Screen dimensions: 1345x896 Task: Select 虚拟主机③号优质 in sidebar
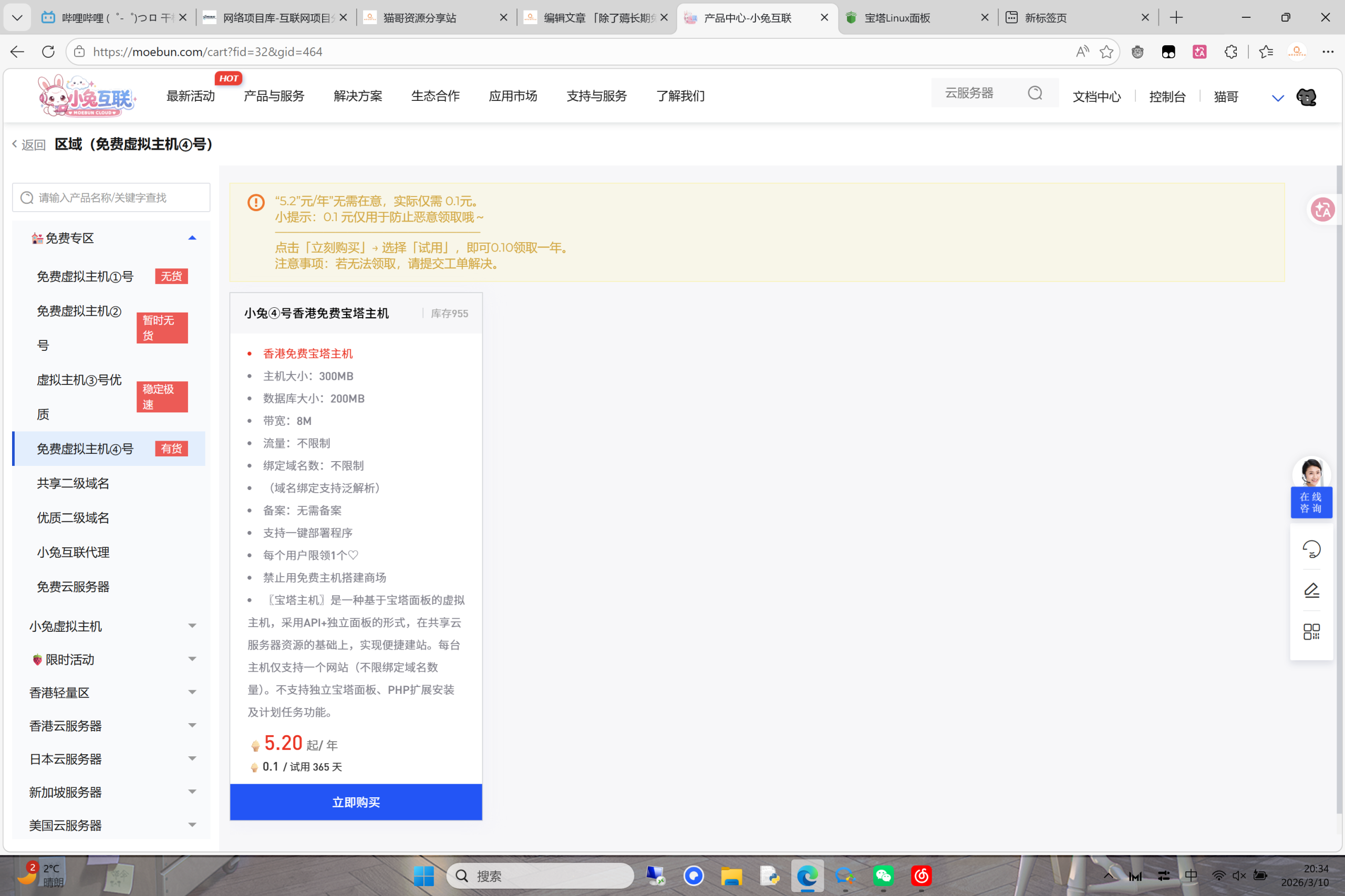[79, 397]
